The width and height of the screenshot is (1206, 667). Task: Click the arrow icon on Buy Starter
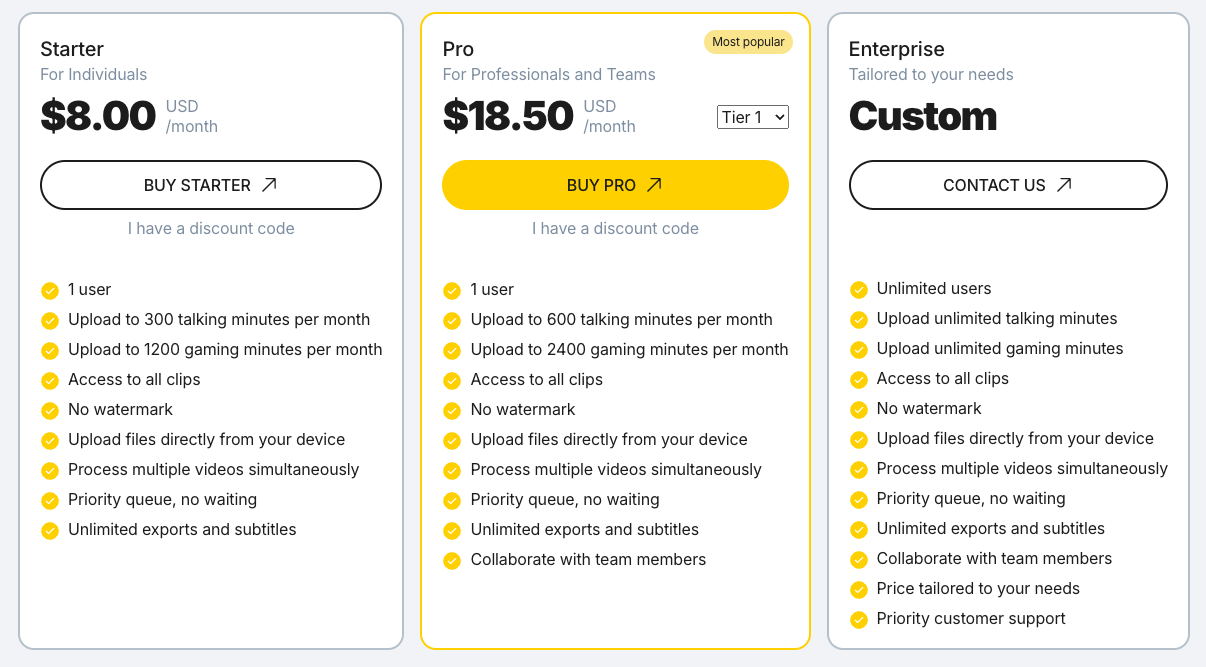pyautogui.click(x=269, y=185)
